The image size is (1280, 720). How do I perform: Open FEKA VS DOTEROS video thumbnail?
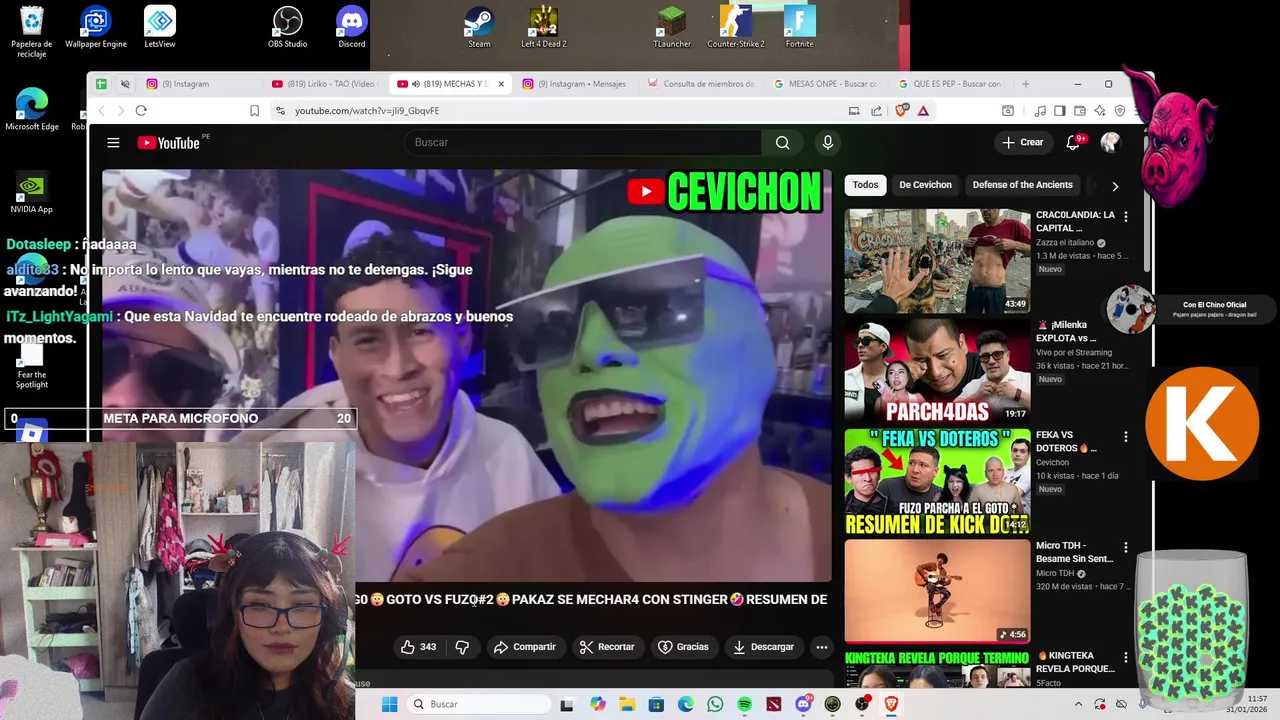coord(937,482)
